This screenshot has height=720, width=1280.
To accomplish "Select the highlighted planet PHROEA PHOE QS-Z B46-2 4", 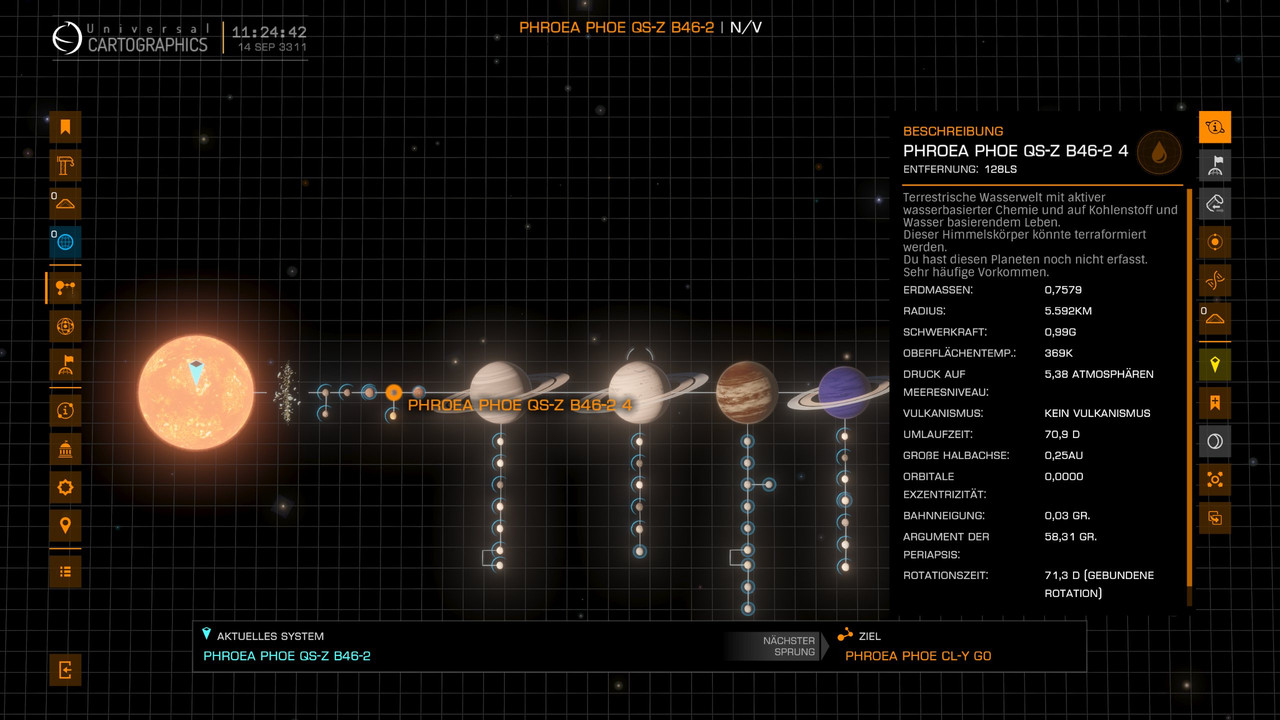I will 394,392.
